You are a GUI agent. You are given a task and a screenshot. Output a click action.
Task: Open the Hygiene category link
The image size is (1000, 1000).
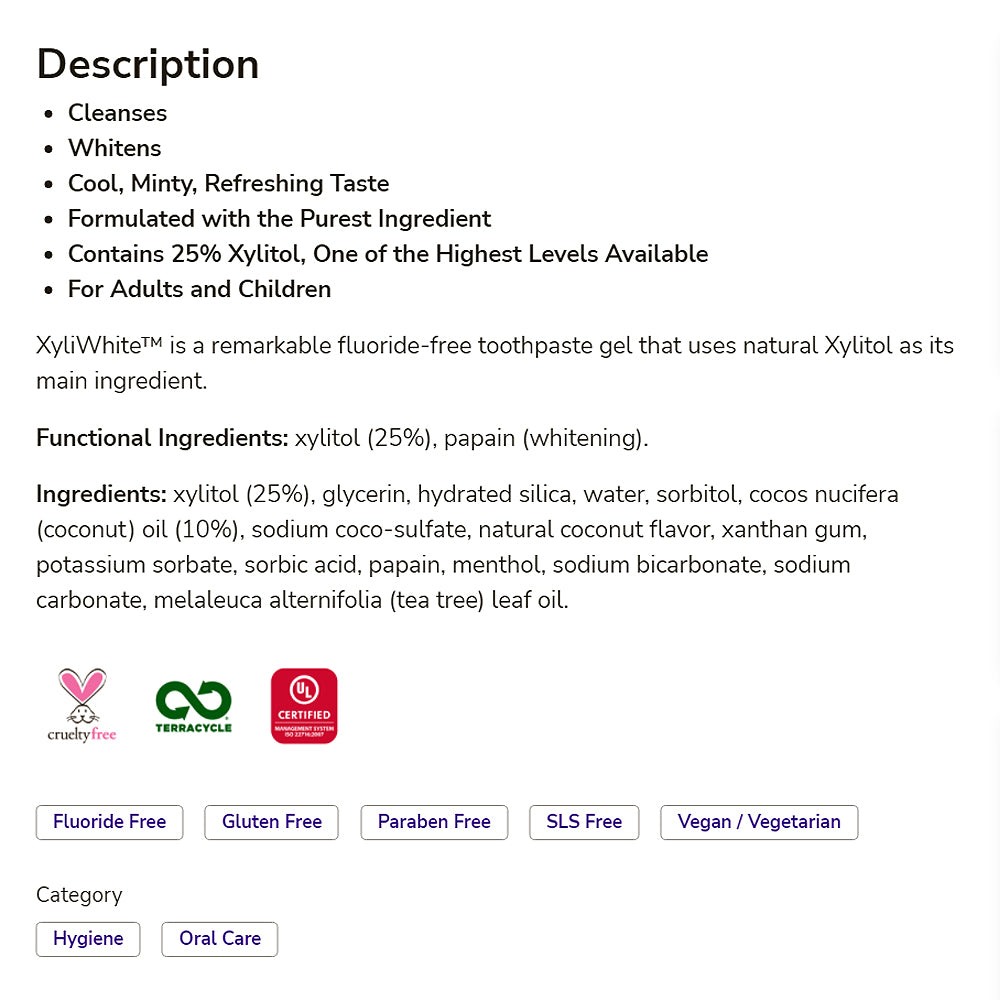[88, 939]
